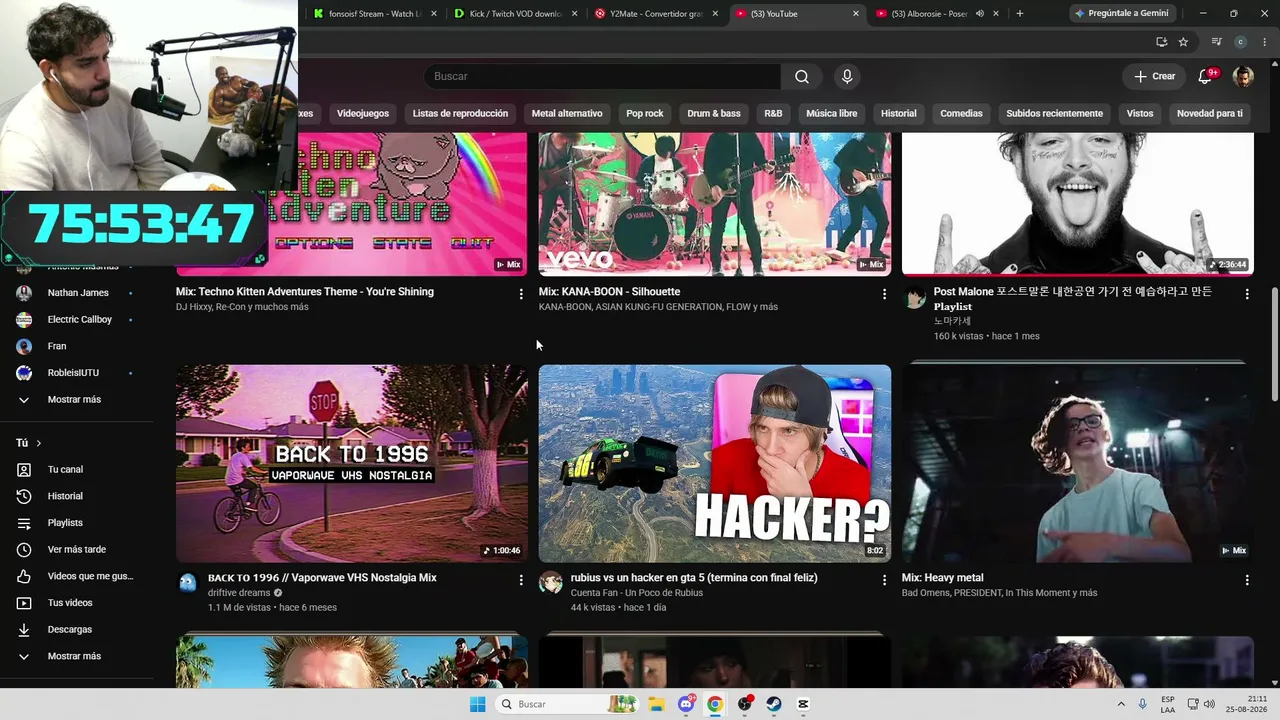Open the Windows Start menu
This screenshot has width=1280, height=720.
[x=478, y=704]
